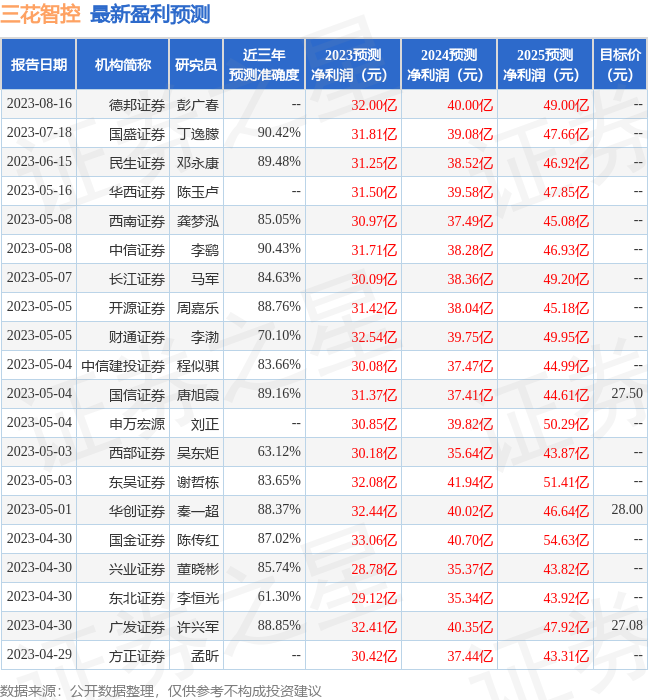This screenshot has width=648, height=700.
Task: Select the 机构简称 column header
Action: [x=123, y=64]
